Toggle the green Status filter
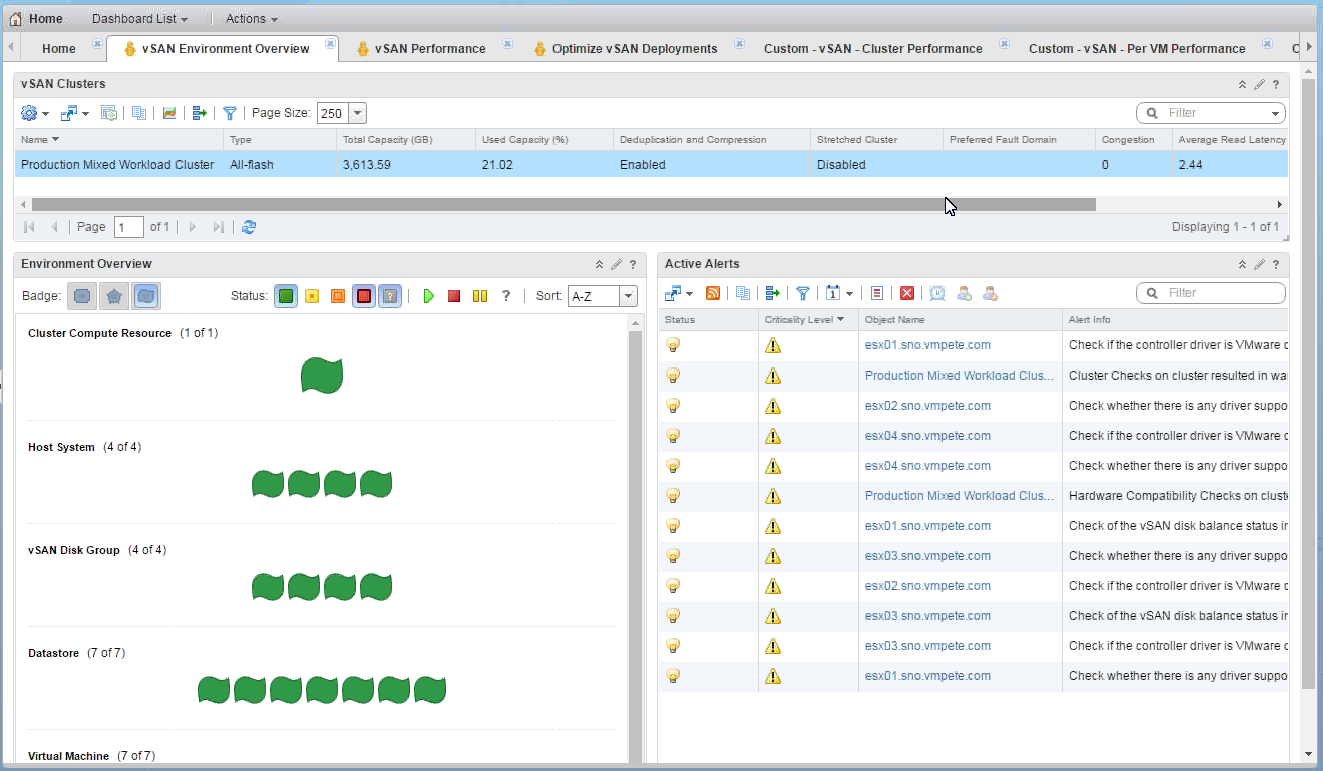Screen dimensions: 1323x771 pyautogui.click(x=286, y=296)
